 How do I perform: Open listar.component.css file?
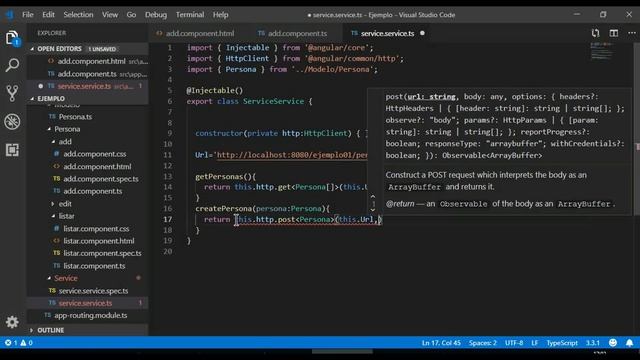96,229
